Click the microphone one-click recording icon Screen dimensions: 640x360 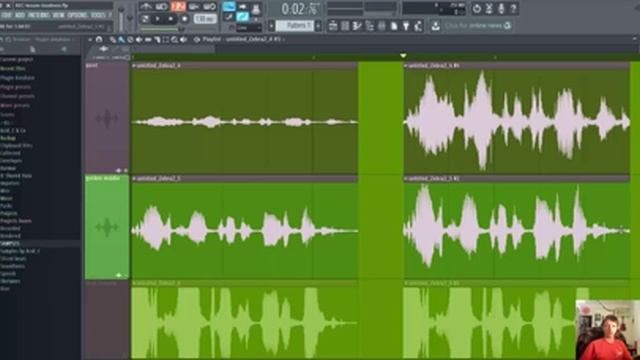[502, 8]
